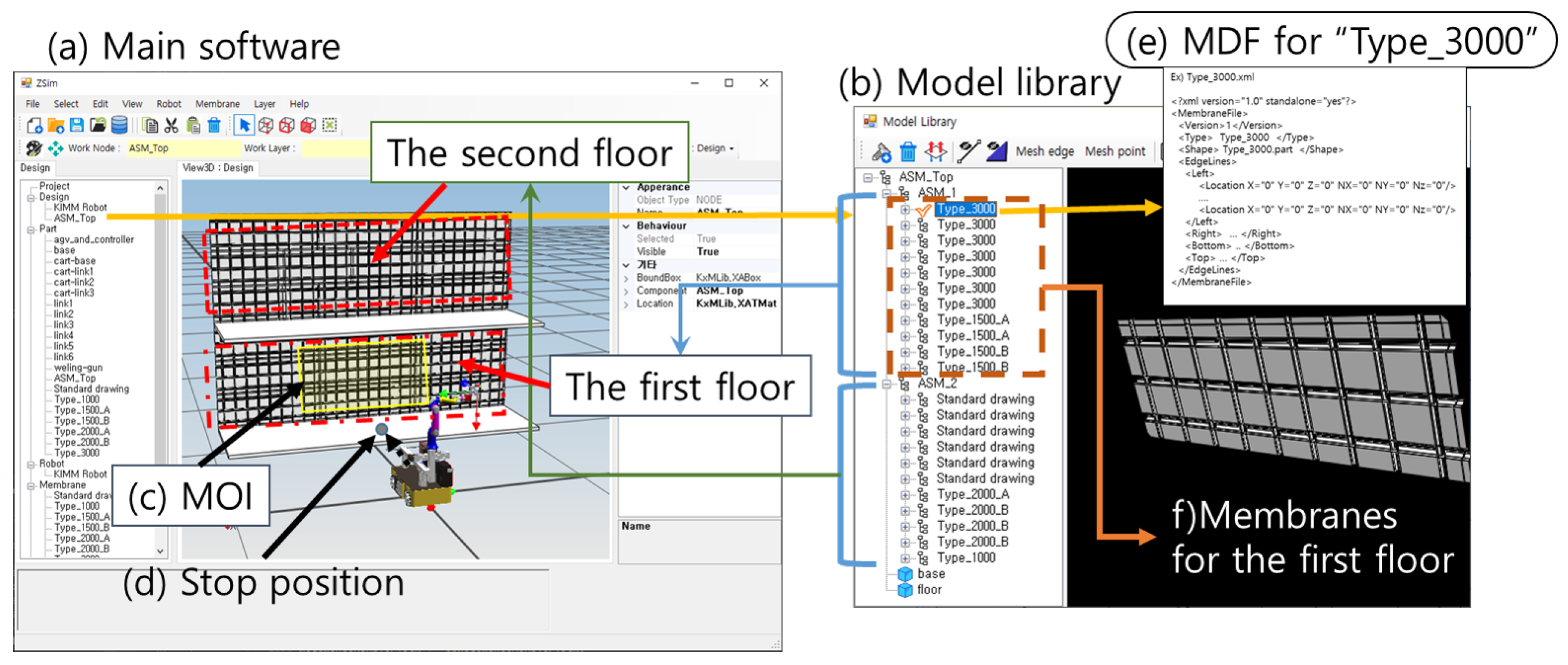Screen dimensions: 1568x665
Task: Click the Mesh point button
Action: coord(1115,151)
